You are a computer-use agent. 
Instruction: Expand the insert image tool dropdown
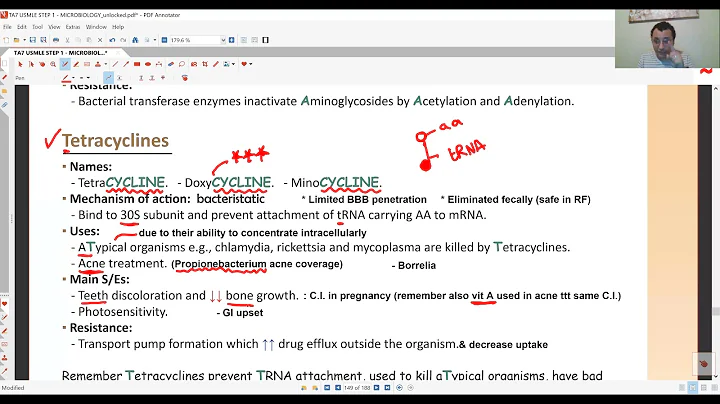tap(233, 64)
